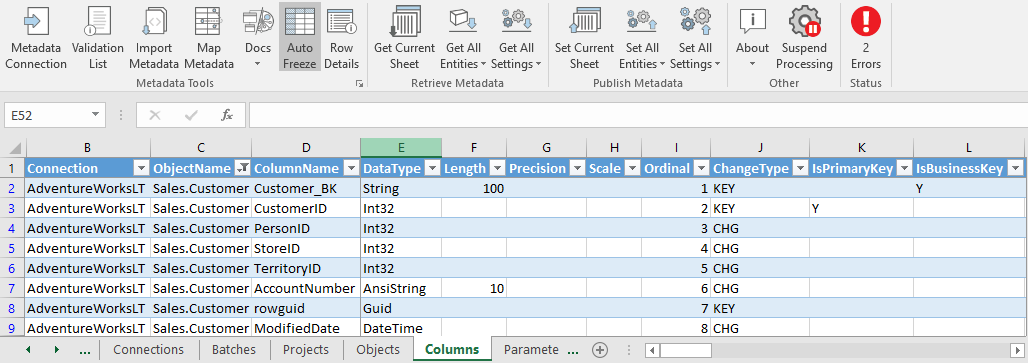Add a new sheet with plus button
This screenshot has height=363, width=1028.
tap(599, 350)
